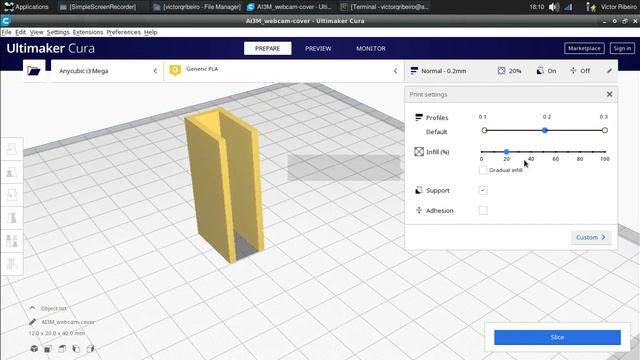Click the infill 20% icon in summary bar
Viewport: 640px width, 360px height.
501,71
